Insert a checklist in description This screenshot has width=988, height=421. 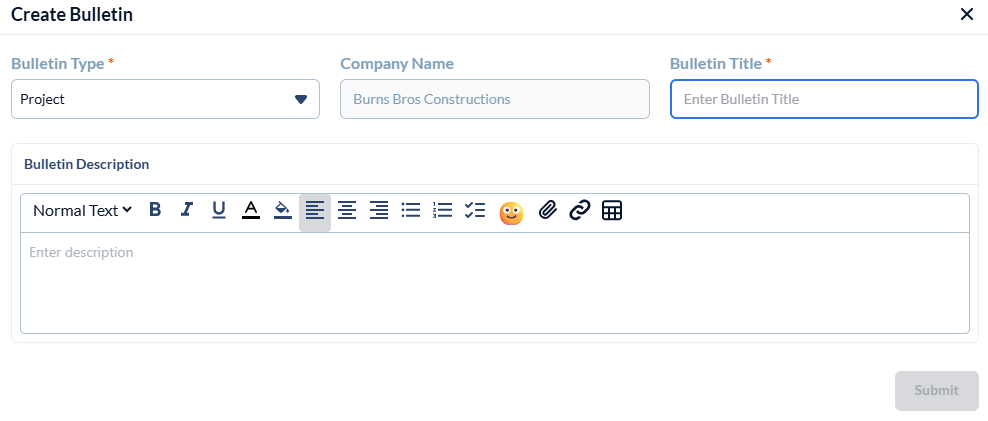[475, 211]
